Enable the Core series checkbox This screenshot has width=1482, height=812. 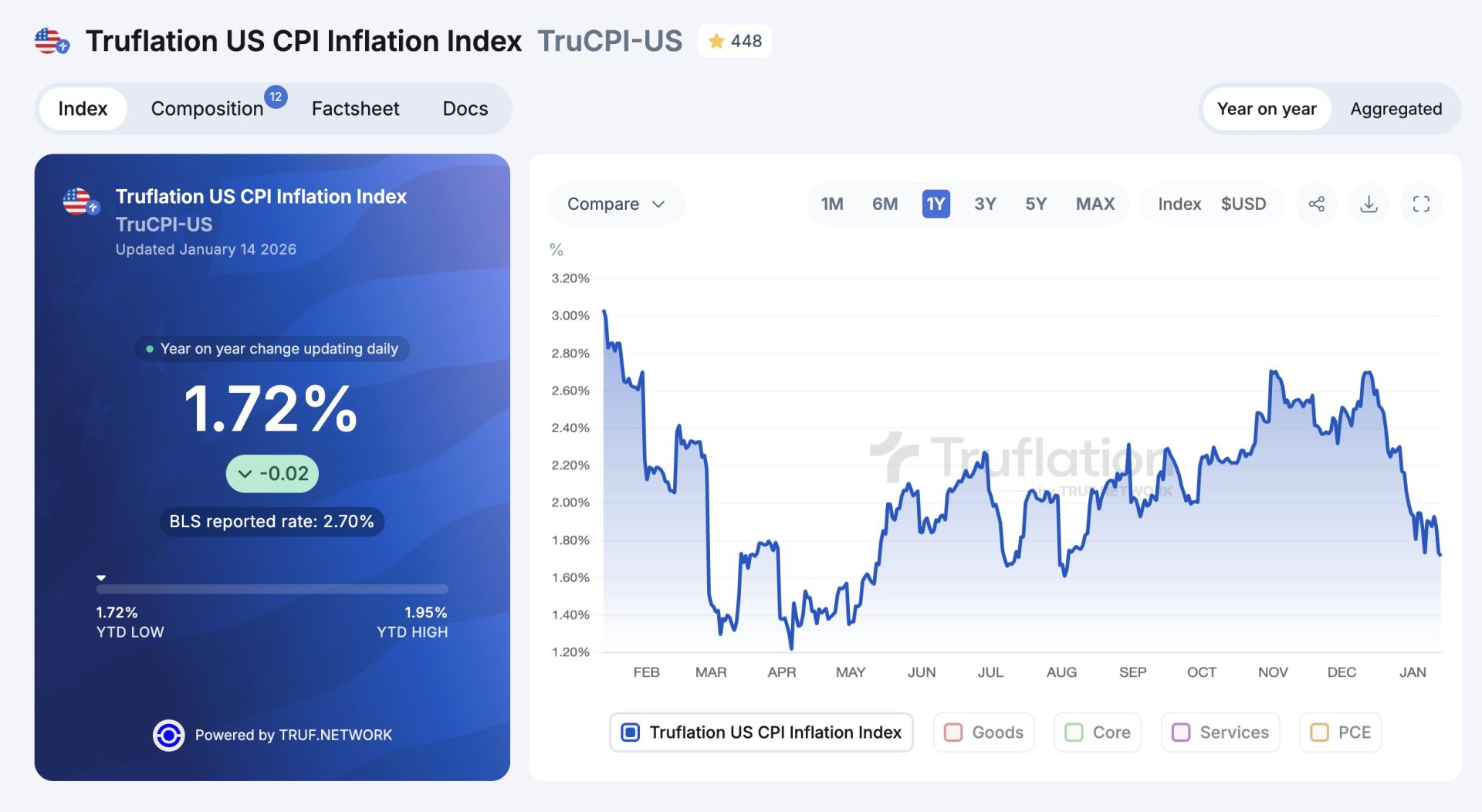1074,732
